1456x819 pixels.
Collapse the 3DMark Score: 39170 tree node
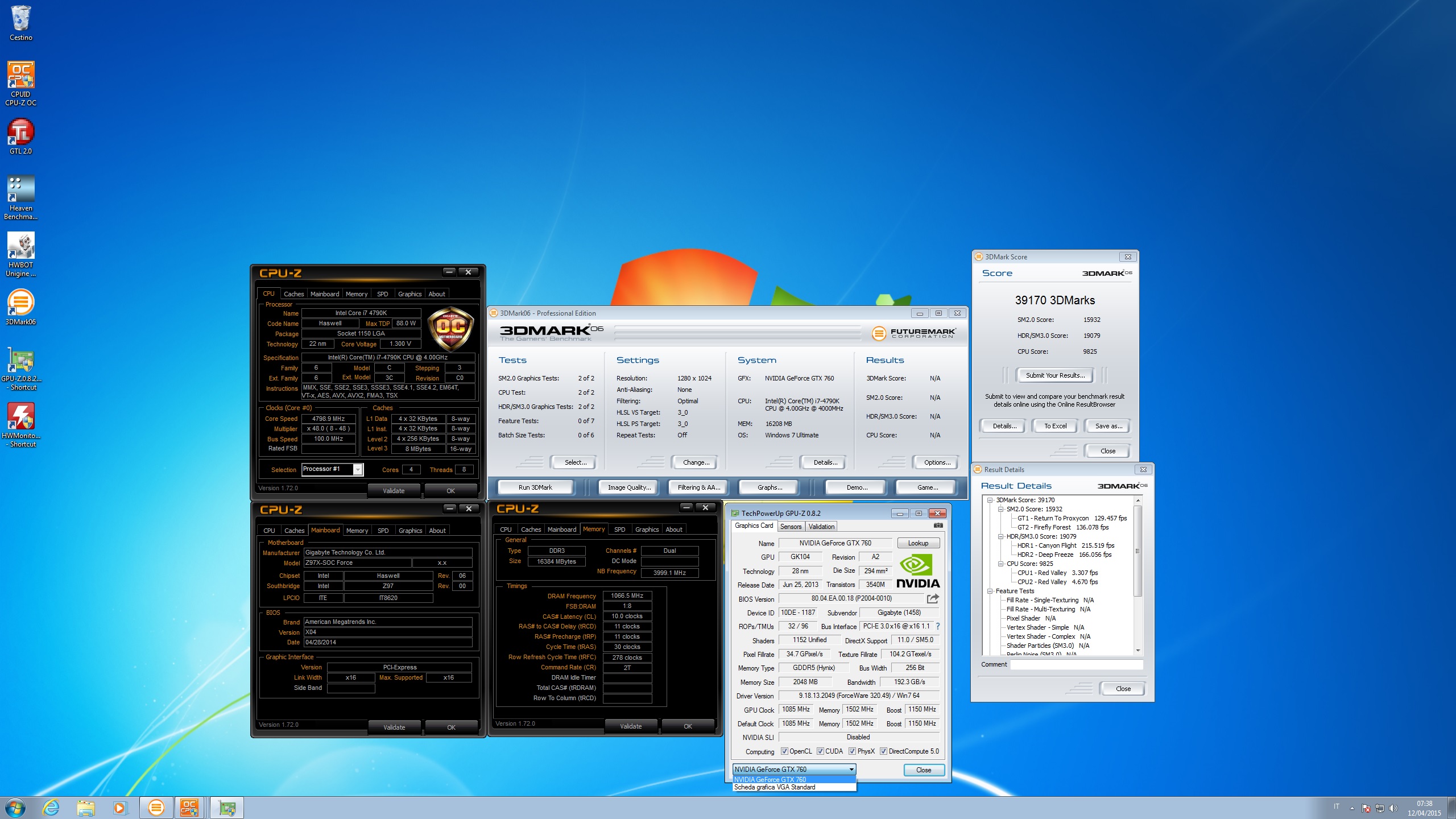coord(990,500)
